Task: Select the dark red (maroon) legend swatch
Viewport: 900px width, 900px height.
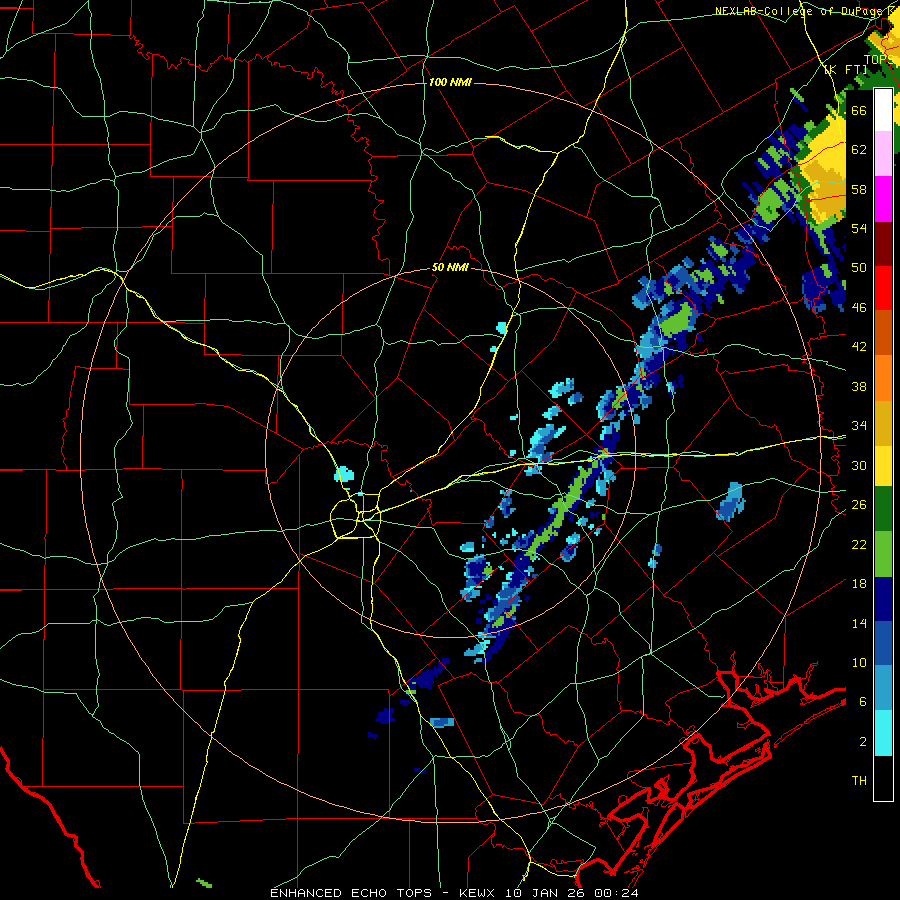Action: click(883, 244)
